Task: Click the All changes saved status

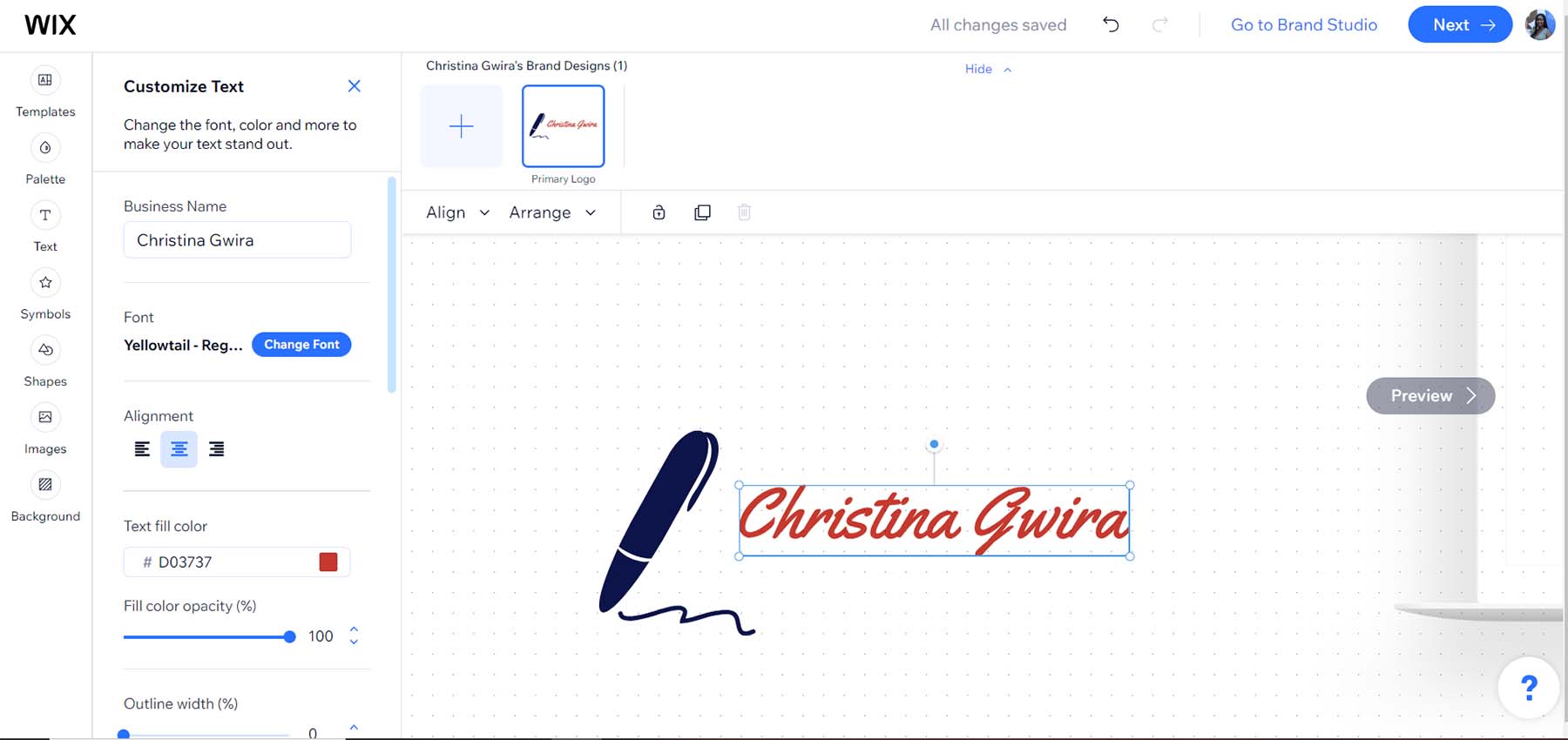Action: pos(998,24)
